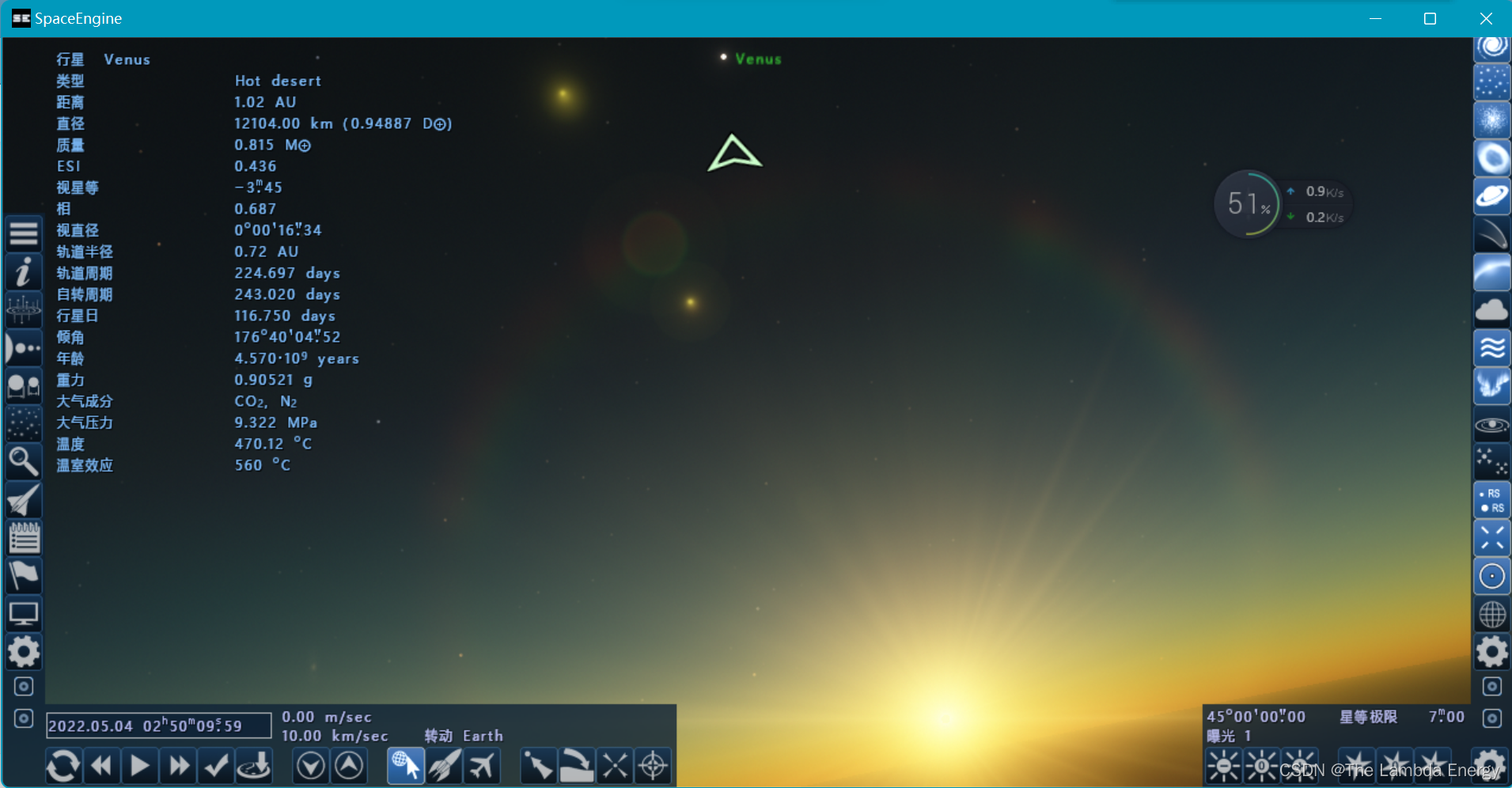Toggle globular cluster display icon
This screenshot has height=788, width=1512.
point(1492,120)
